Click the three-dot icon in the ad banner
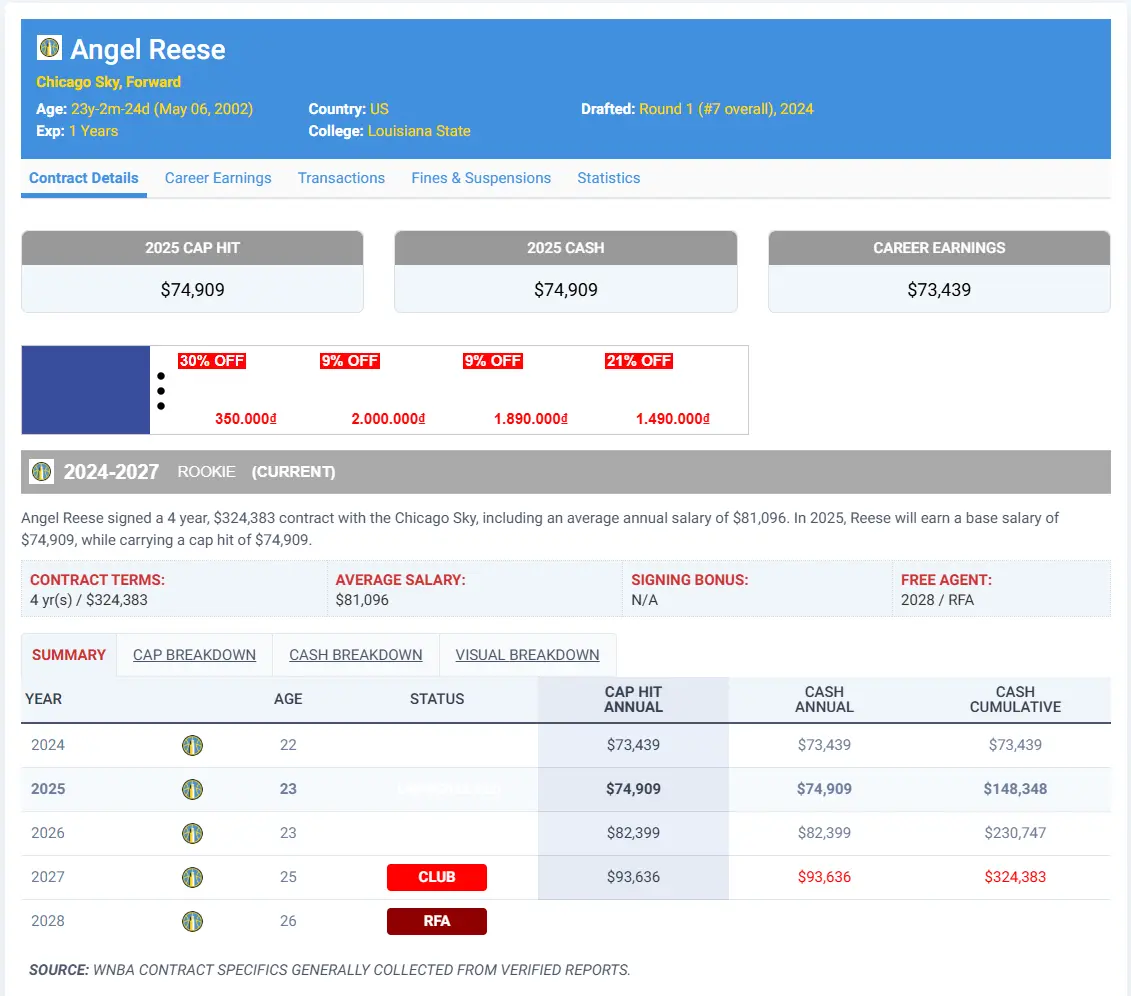Screen dimensions: 1131x996 coord(161,391)
